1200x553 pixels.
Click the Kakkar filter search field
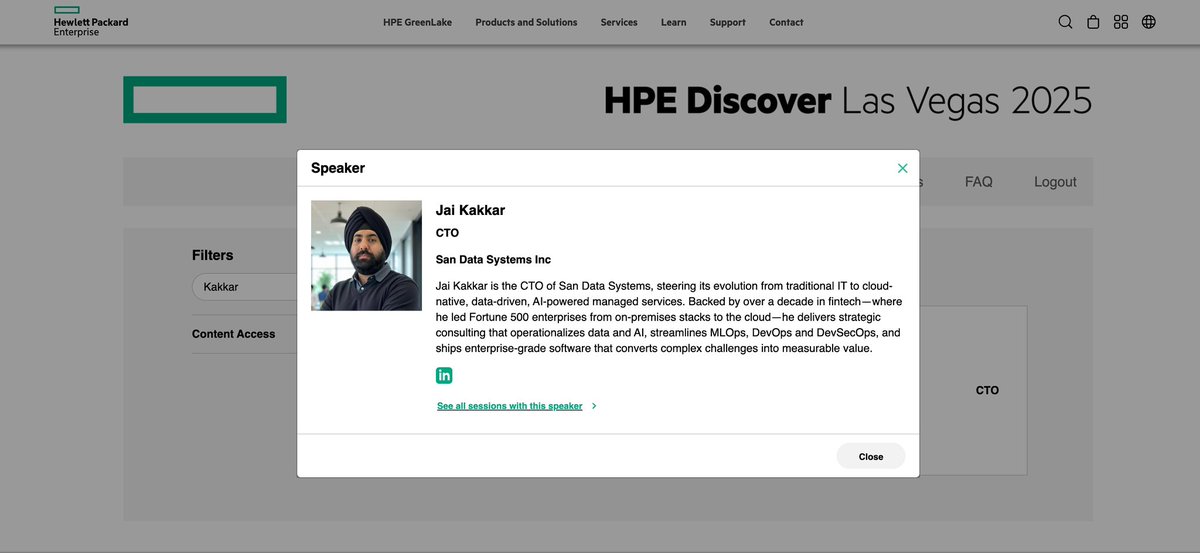pyautogui.click(x=244, y=287)
